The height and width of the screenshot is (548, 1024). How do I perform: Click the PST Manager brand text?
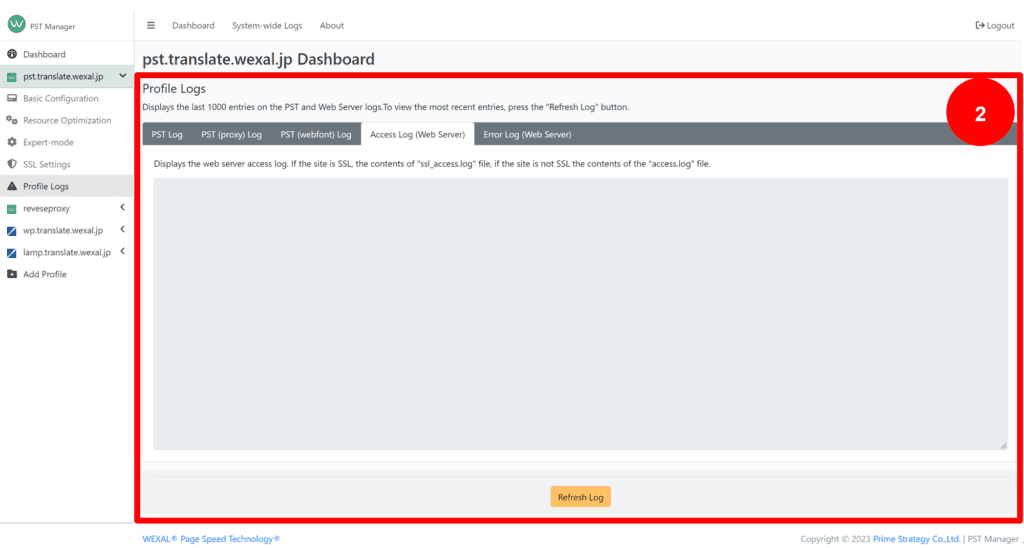click(x=53, y=27)
